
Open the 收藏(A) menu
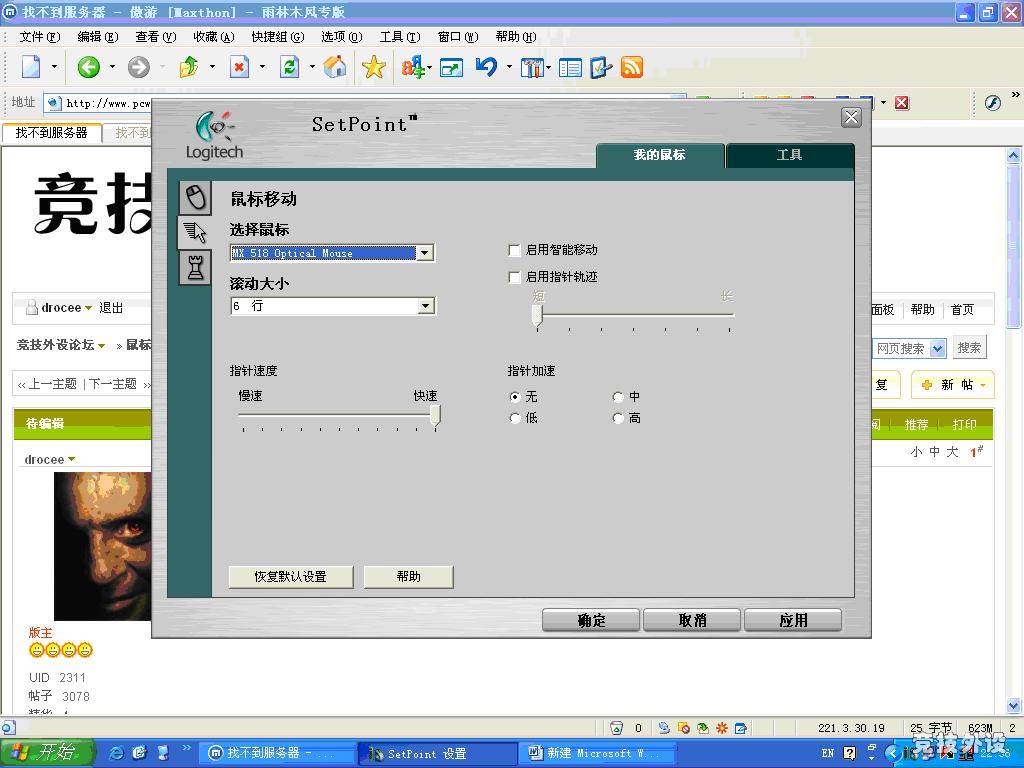[214, 37]
